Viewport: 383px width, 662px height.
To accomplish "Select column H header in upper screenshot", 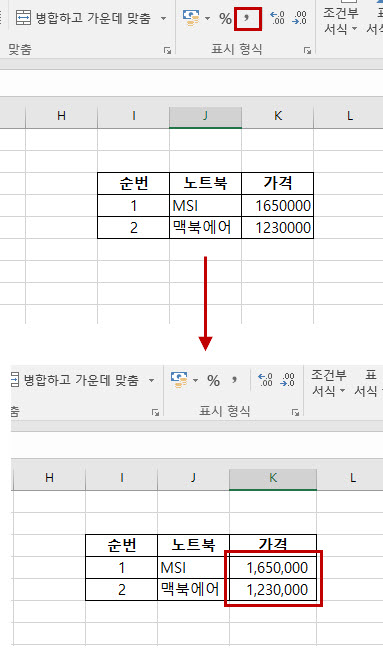I will (62, 116).
